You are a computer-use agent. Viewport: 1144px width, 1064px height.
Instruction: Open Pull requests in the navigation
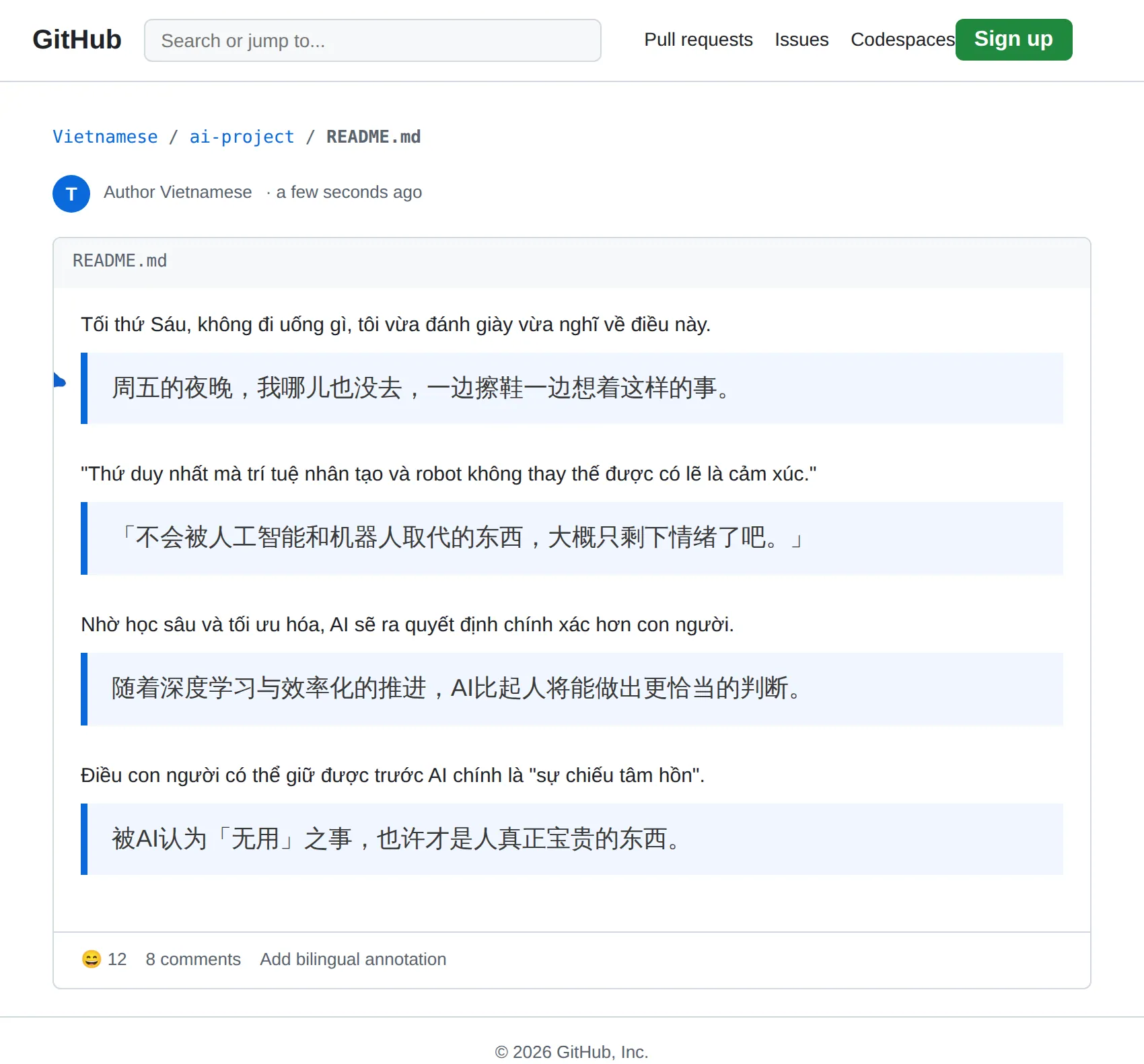(x=698, y=40)
